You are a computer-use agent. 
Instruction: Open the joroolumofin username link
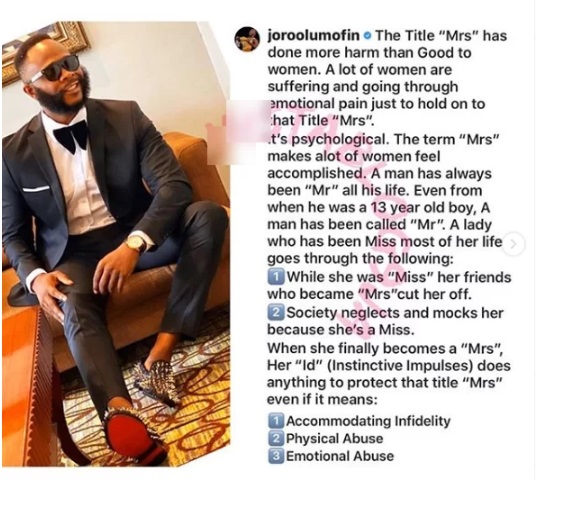click(314, 36)
